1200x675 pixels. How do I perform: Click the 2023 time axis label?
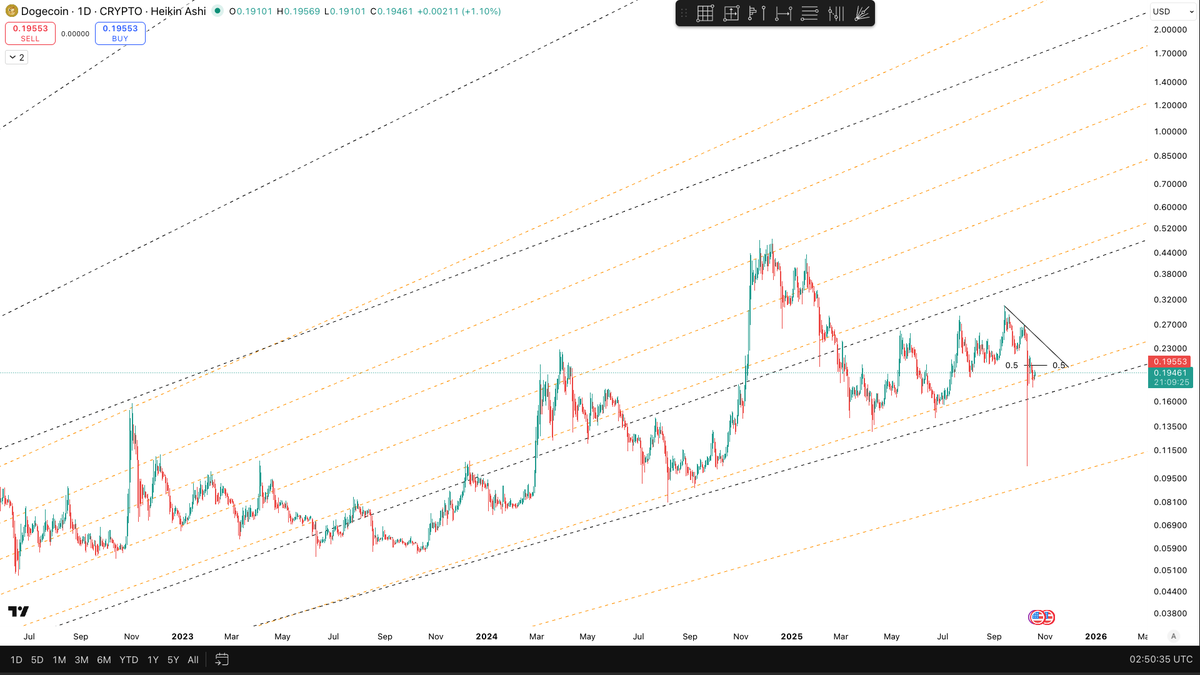(x=182, y=636)
